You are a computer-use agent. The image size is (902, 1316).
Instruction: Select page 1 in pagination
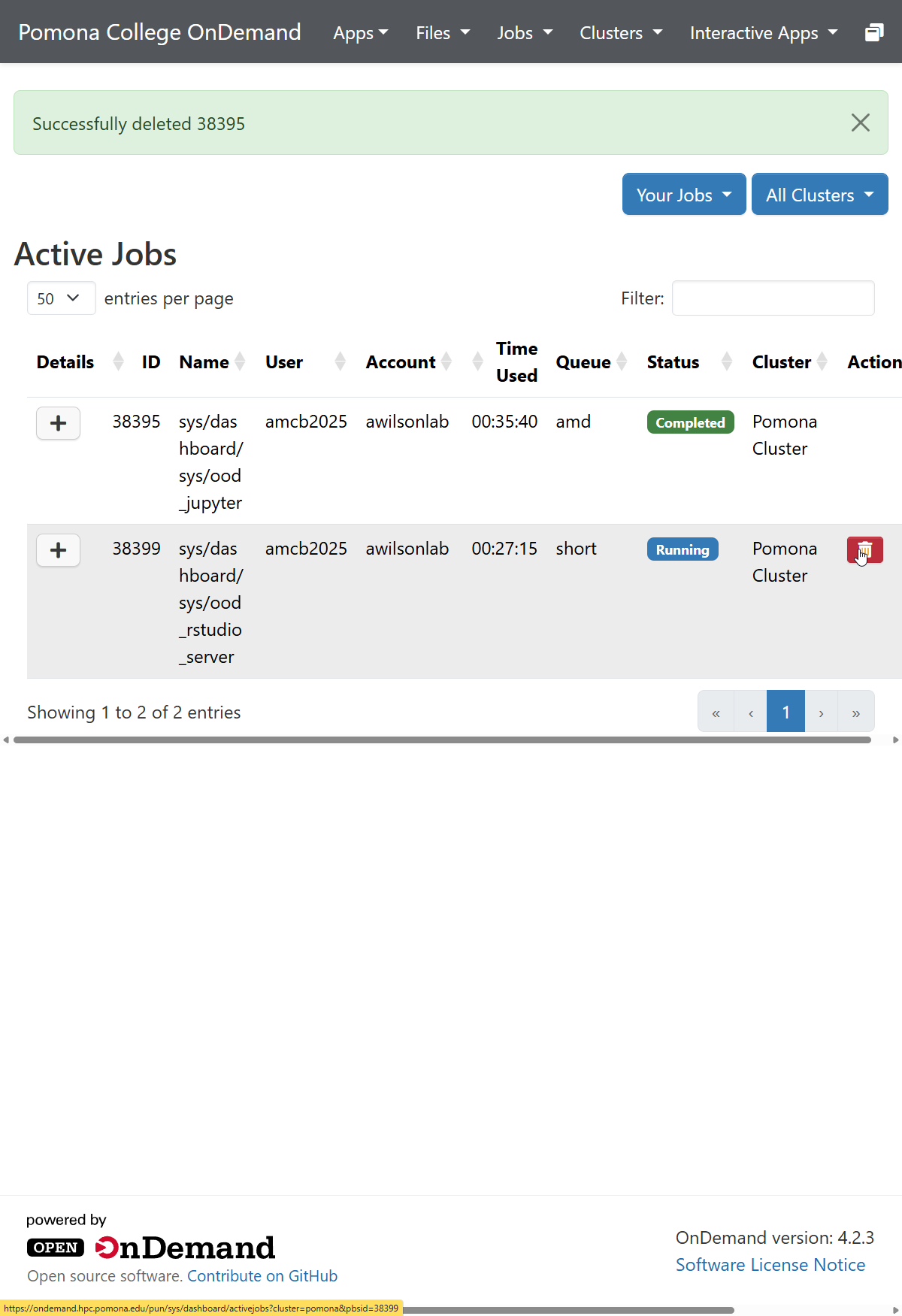(x=785, y=711)
